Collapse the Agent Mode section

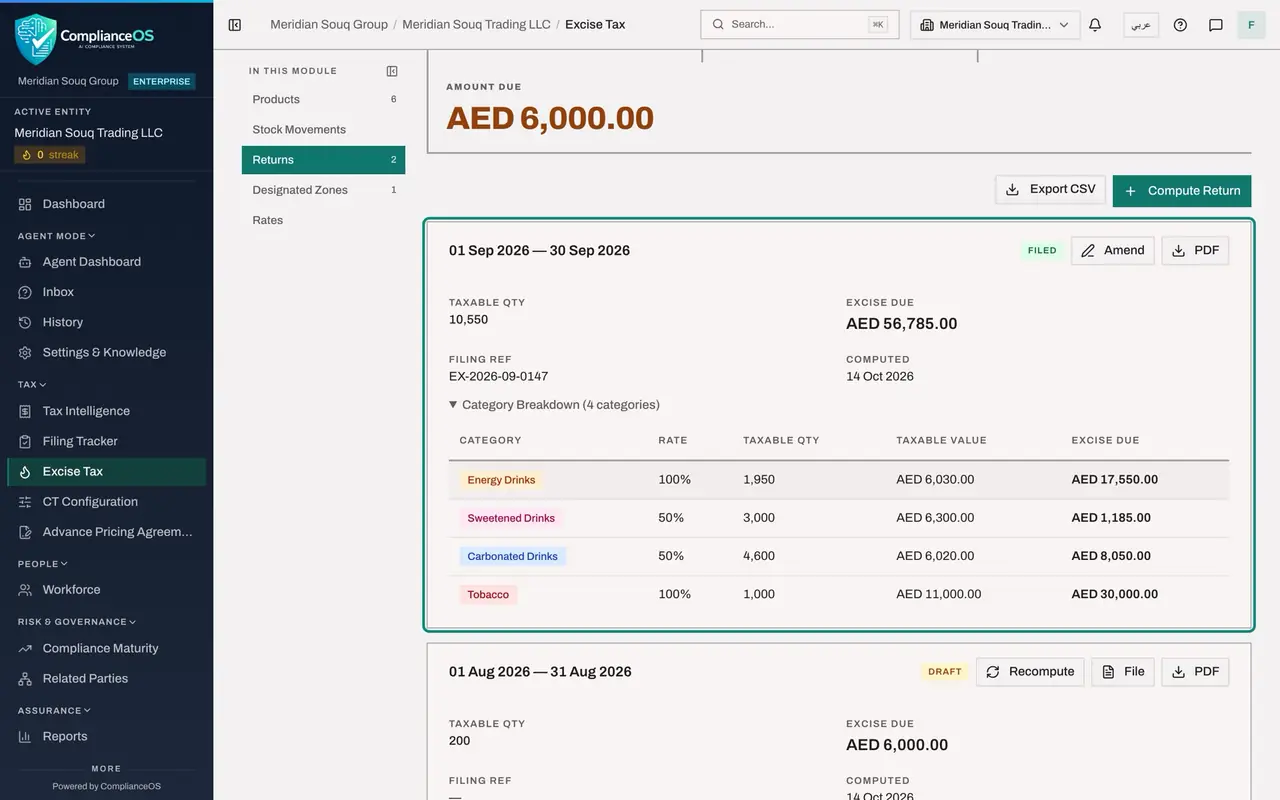coord(56,236)
